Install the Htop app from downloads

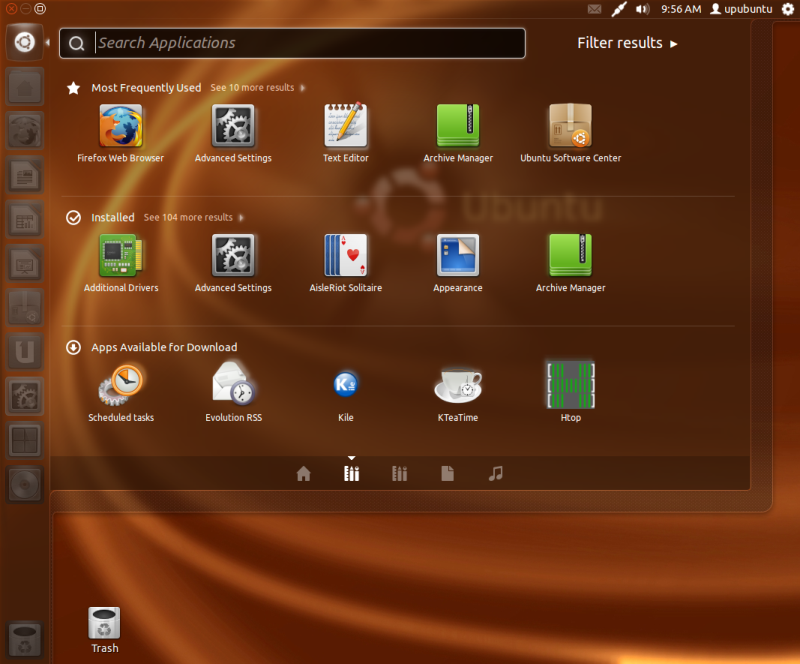coord(570,385)
